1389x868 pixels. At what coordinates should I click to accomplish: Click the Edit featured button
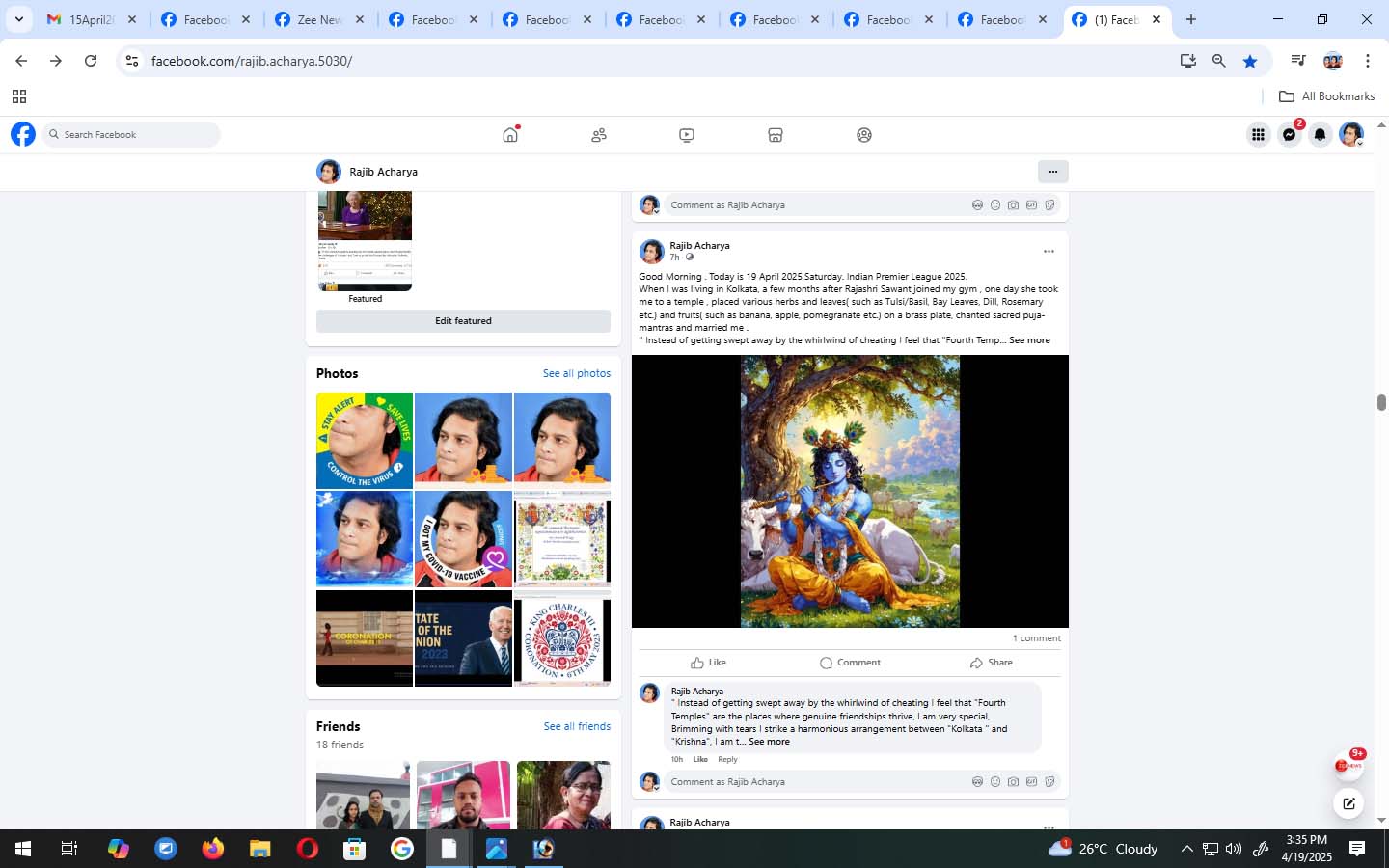point(463,321)
